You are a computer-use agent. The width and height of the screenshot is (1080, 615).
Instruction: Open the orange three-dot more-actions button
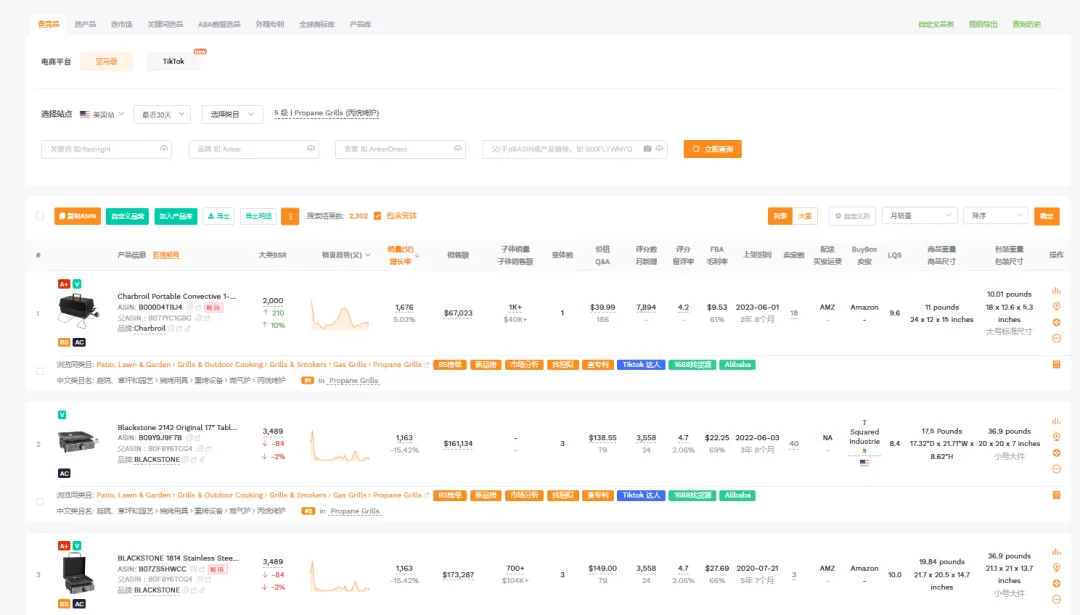tap(290, 216)
